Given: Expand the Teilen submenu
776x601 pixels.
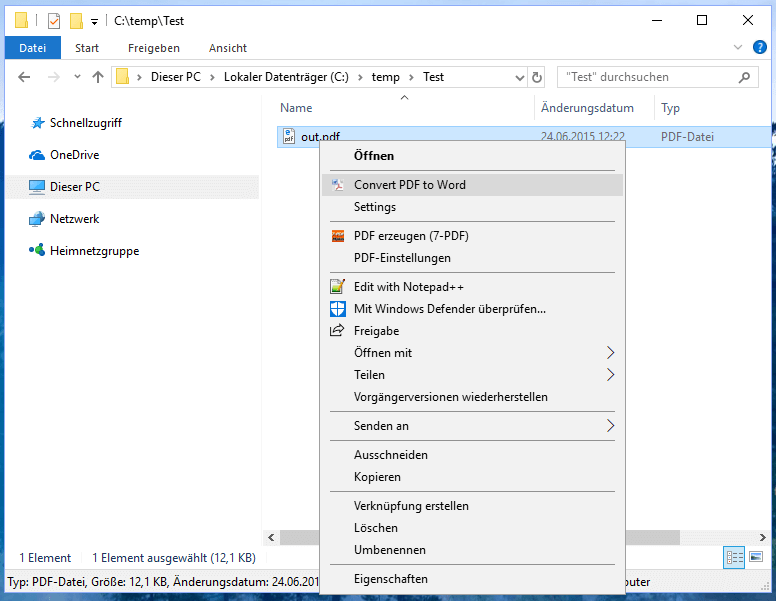Looking at the screenshot, I should tap(610, 375).
